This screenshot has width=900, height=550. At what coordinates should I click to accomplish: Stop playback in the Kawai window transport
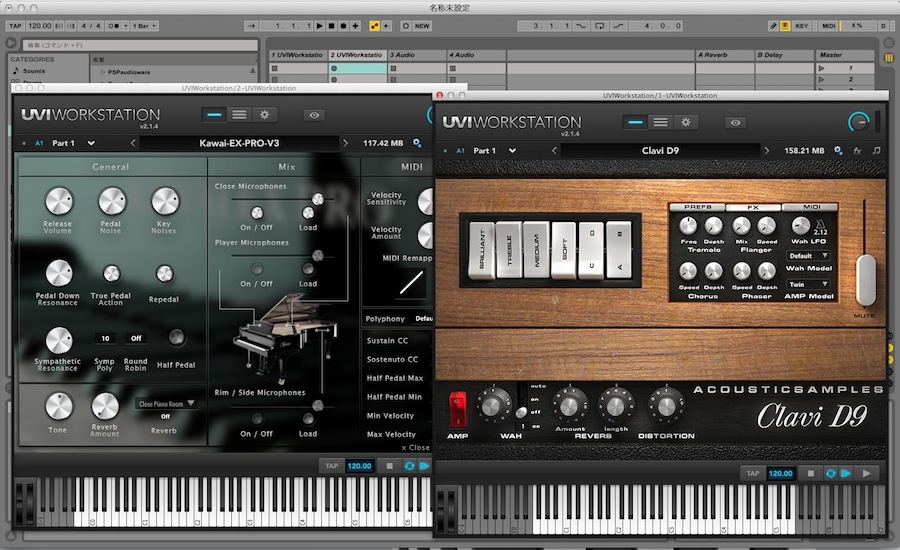tap(389, 466)
